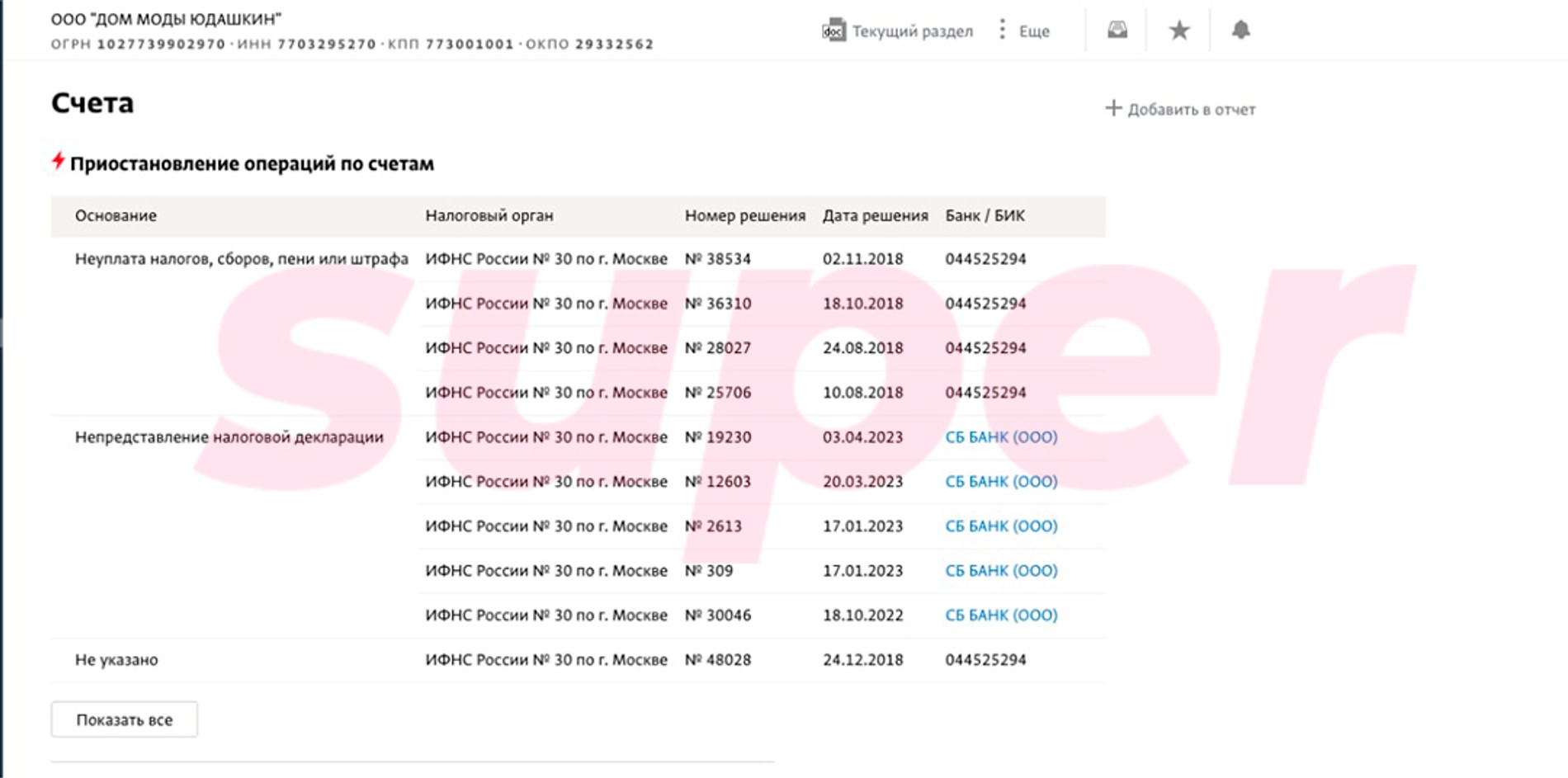1568x778 pixels.
Task: Open СБ БАНК link for decision № 2613
Action: point(1001,526)
